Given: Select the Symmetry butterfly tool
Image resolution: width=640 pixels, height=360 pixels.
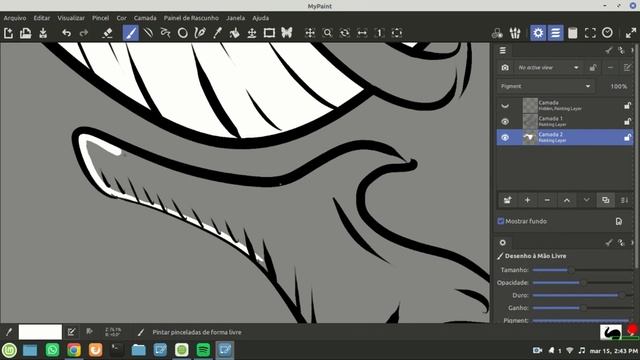Looking at the screenshot, I should click(287, 33).
